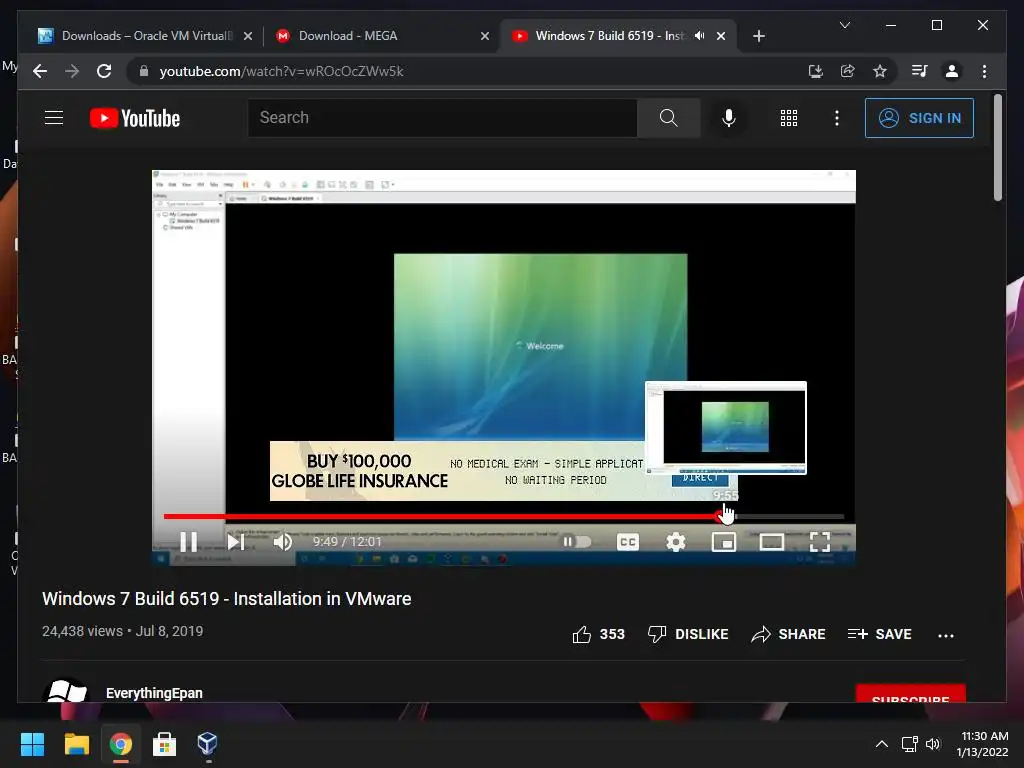The height and width of the screenshot is (768, 1024).
Task: Click the SIGN IN button
Action: (x=919, y=118)
